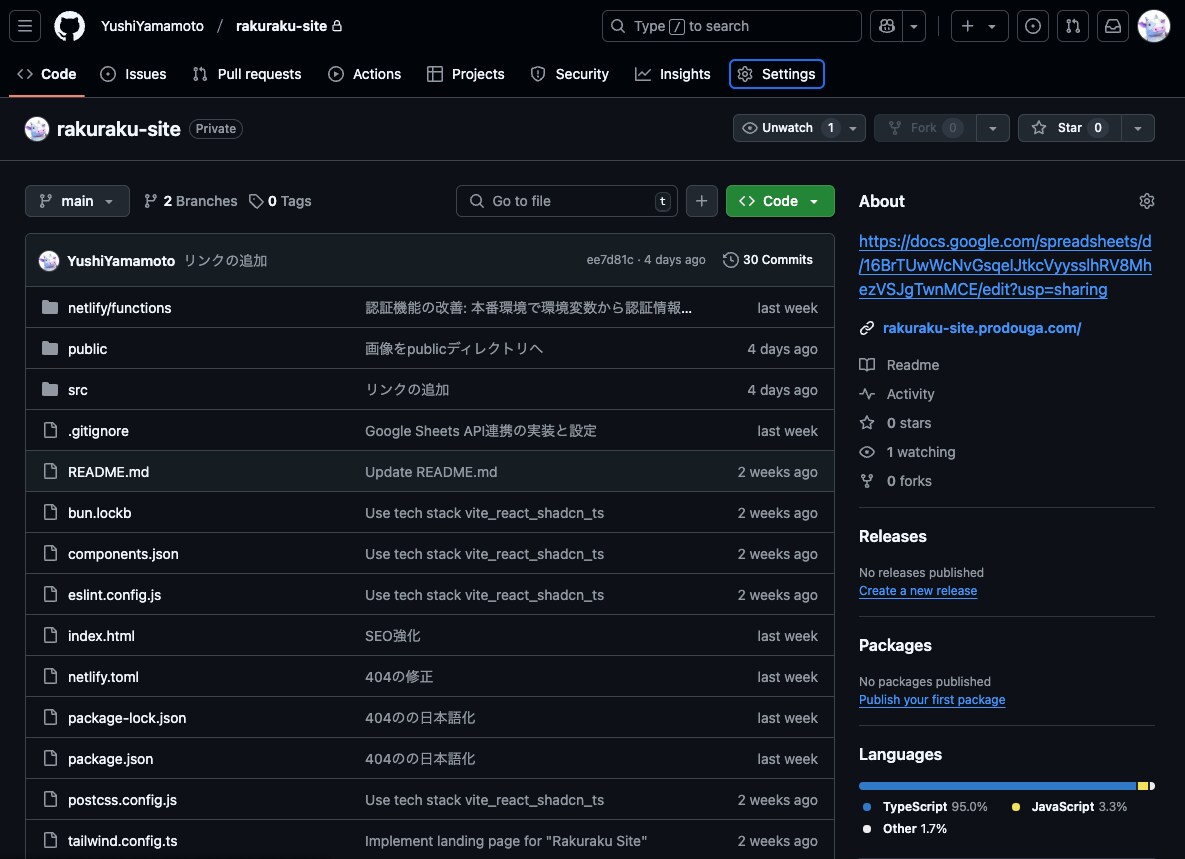Open eslint.config.js file
This screenshot has width=1185, height=859.
coord(114,595)
